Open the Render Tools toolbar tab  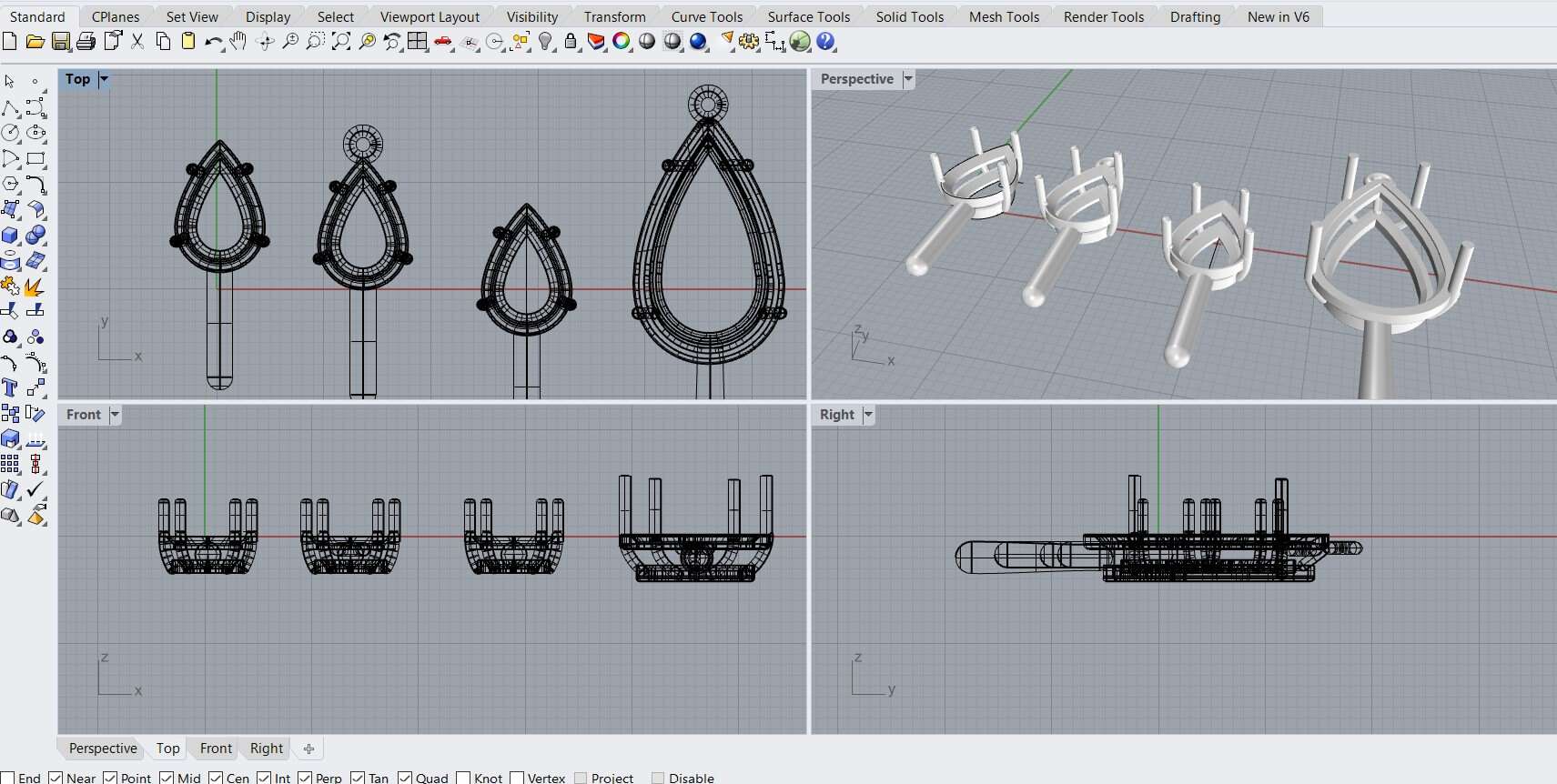pos(1104,16)
